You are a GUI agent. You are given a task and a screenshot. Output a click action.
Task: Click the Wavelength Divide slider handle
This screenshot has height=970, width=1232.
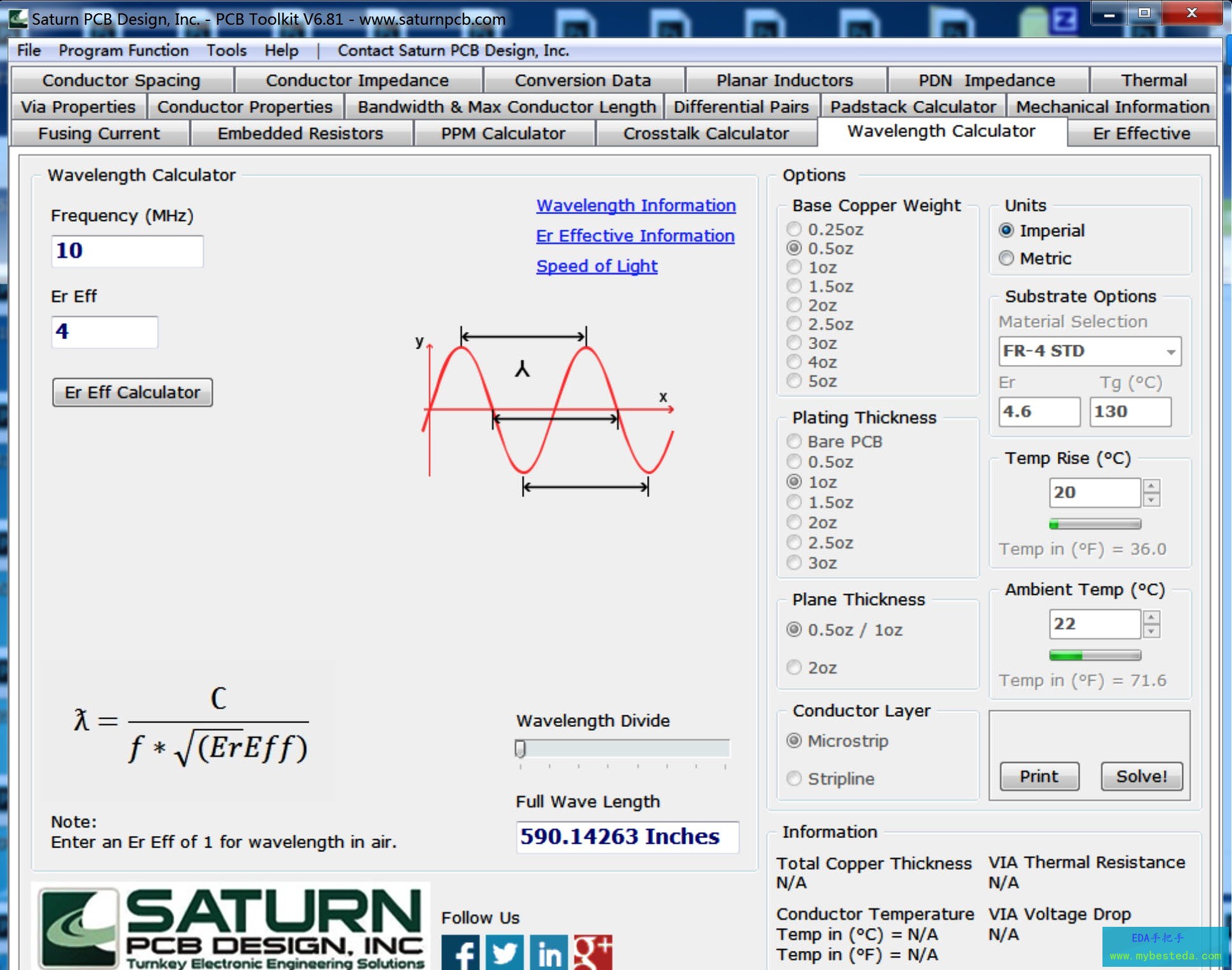[520, 748]
